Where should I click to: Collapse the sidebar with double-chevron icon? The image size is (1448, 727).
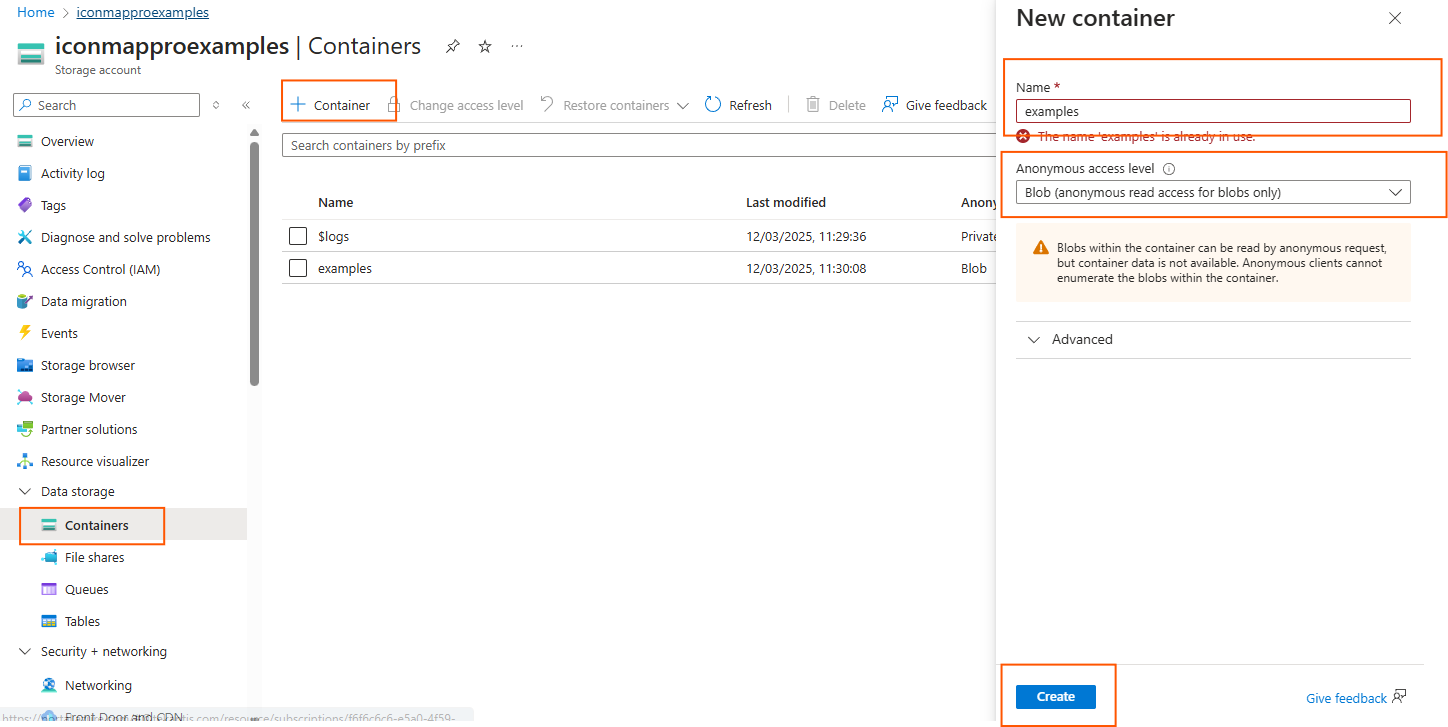point(246,105)
